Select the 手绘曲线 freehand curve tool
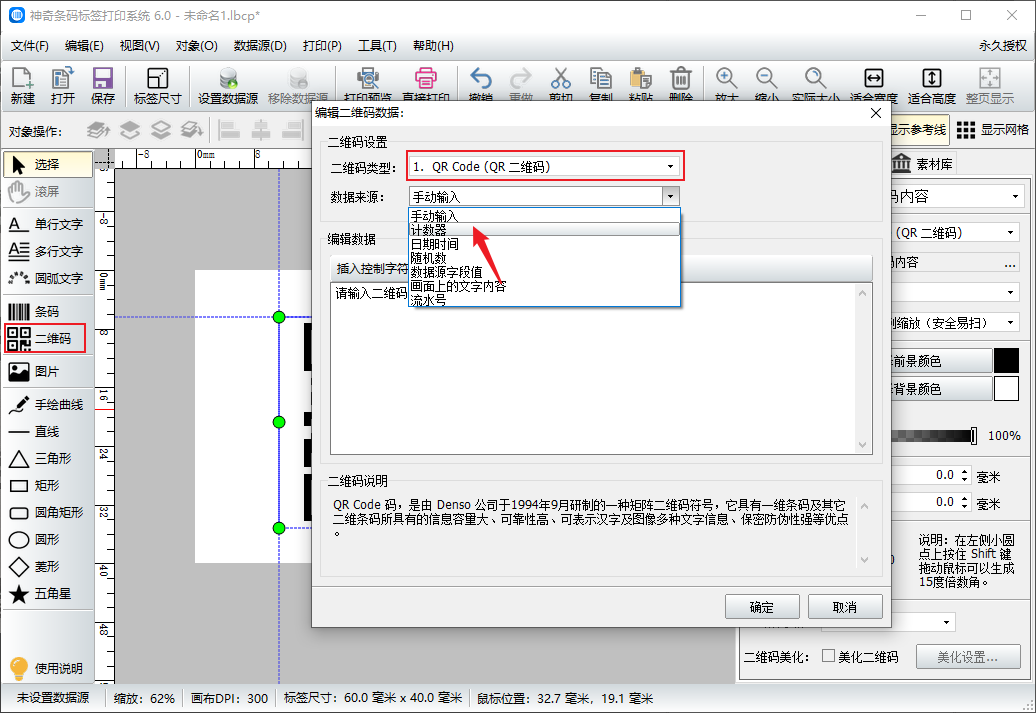 click(x=48, y=404)
